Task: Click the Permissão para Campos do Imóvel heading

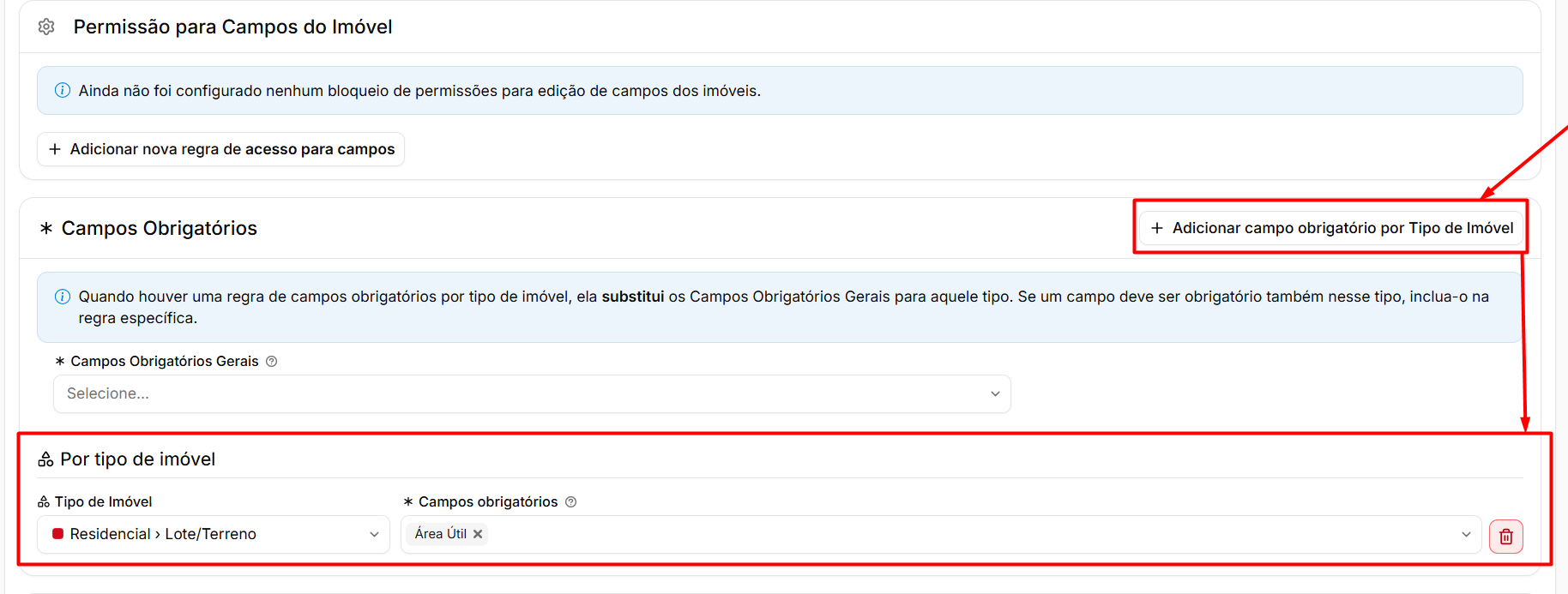Action: pos(233,27)
